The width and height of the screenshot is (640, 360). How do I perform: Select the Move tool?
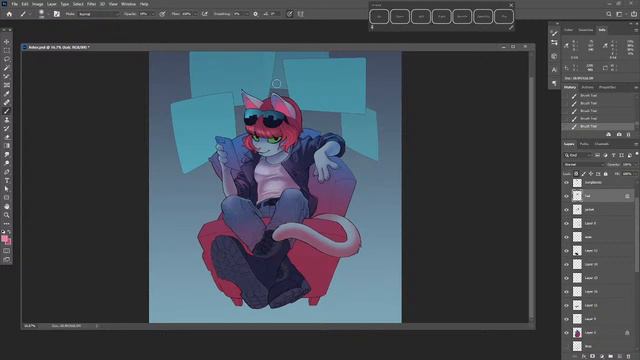point(7,42)
